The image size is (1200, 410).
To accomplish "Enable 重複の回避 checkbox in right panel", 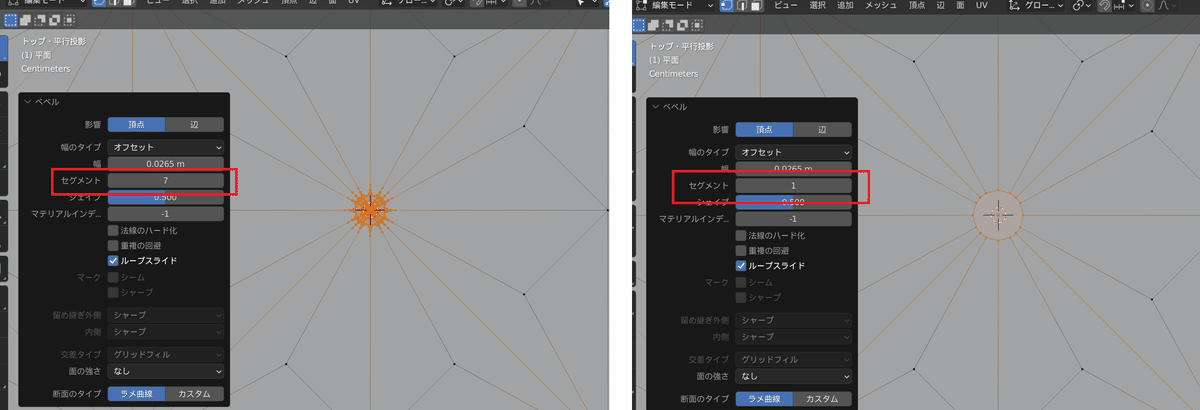I will (740, 250).
